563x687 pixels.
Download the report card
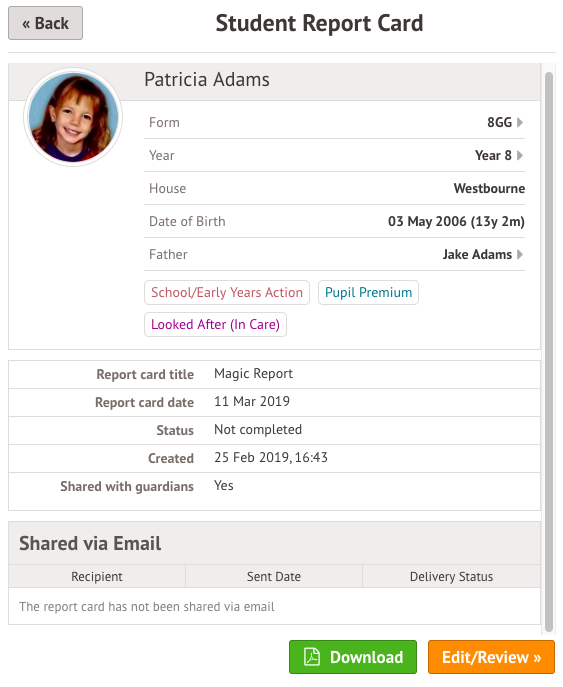click(353, 657)
